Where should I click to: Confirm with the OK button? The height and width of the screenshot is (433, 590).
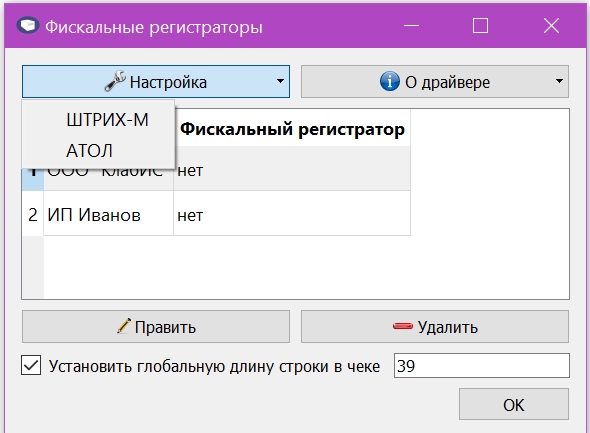point(514,404)
